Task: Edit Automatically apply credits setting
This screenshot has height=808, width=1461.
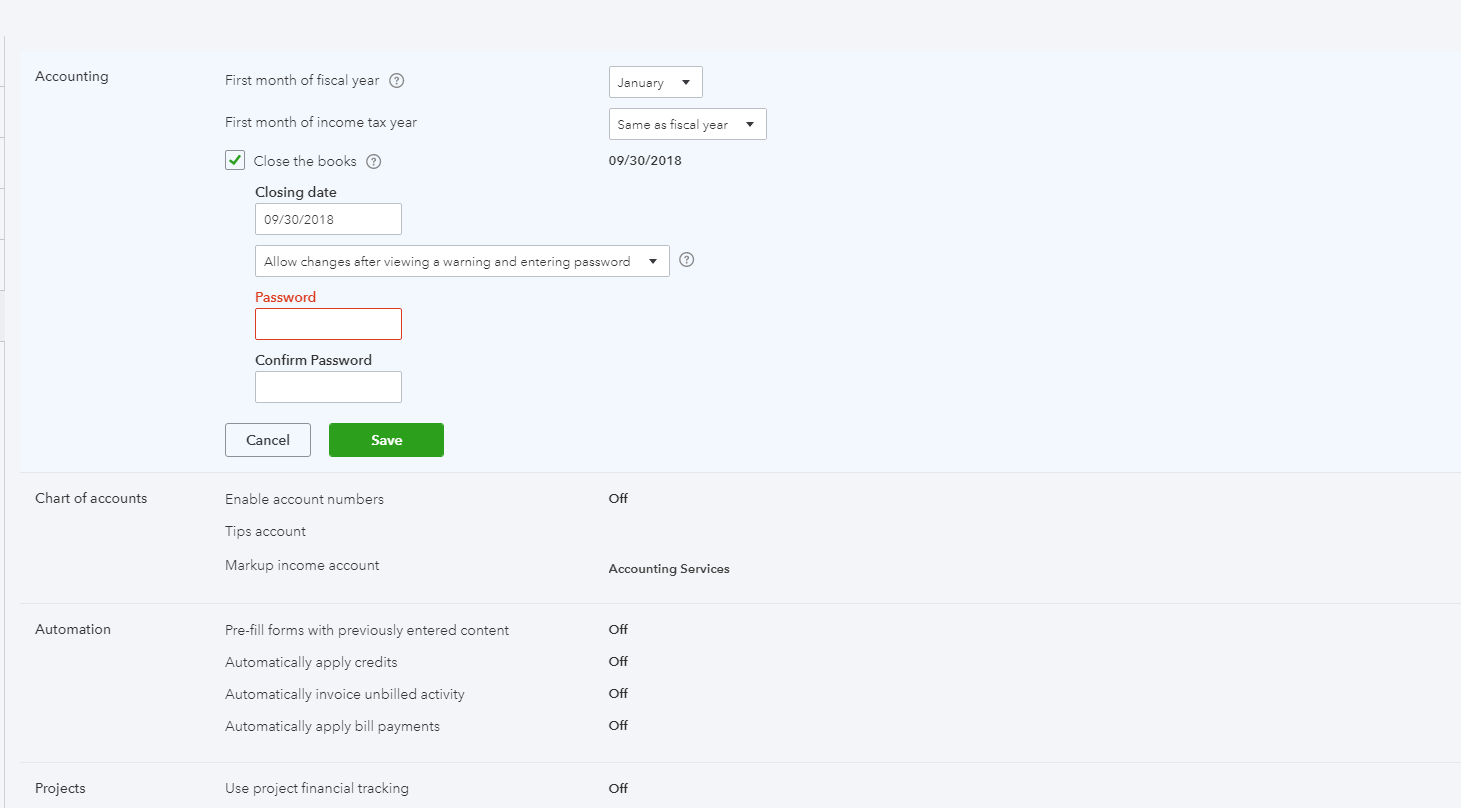Action: (x=311, y=662)
